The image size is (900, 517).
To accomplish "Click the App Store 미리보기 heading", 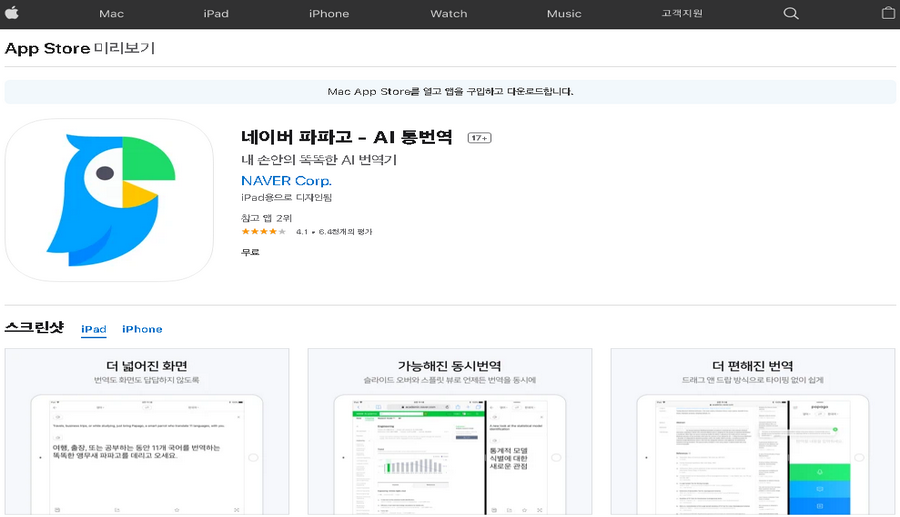I will 80,48.
